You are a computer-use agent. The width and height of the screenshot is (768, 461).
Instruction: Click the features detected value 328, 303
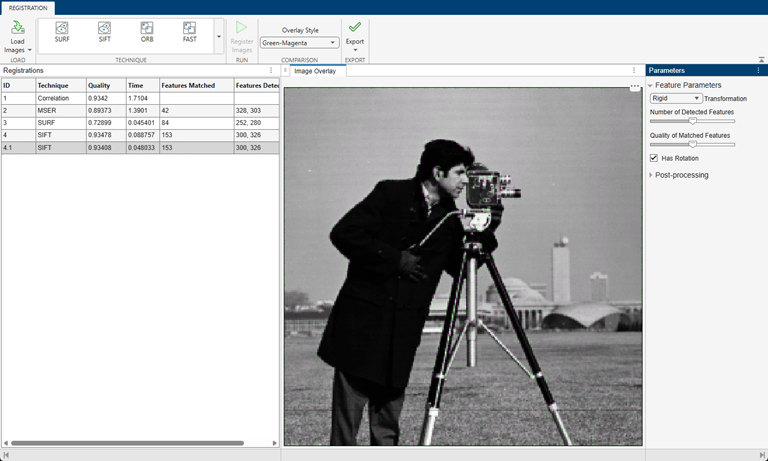[x=248, y=111]
